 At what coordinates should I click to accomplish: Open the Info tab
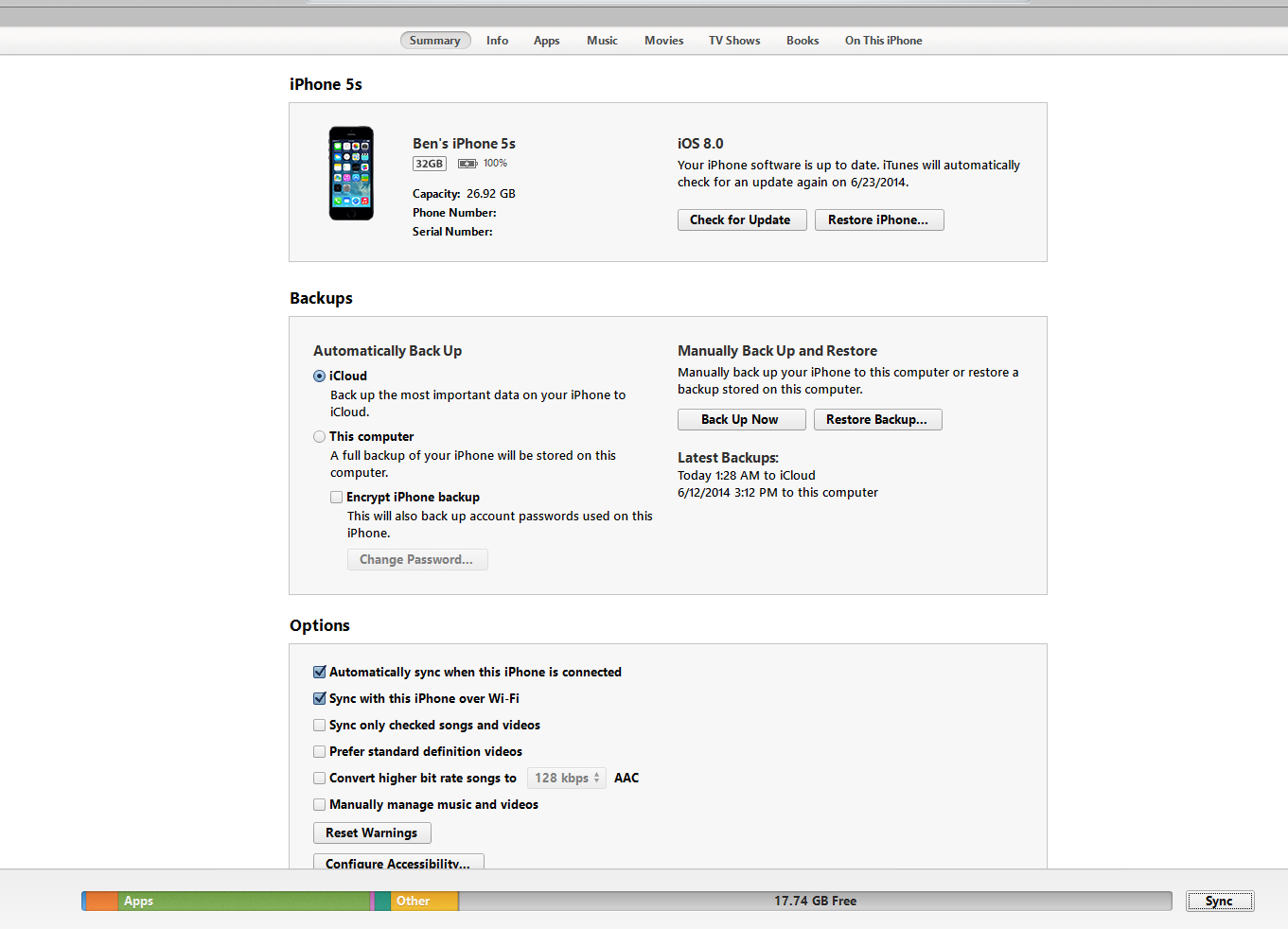(497, 41)
